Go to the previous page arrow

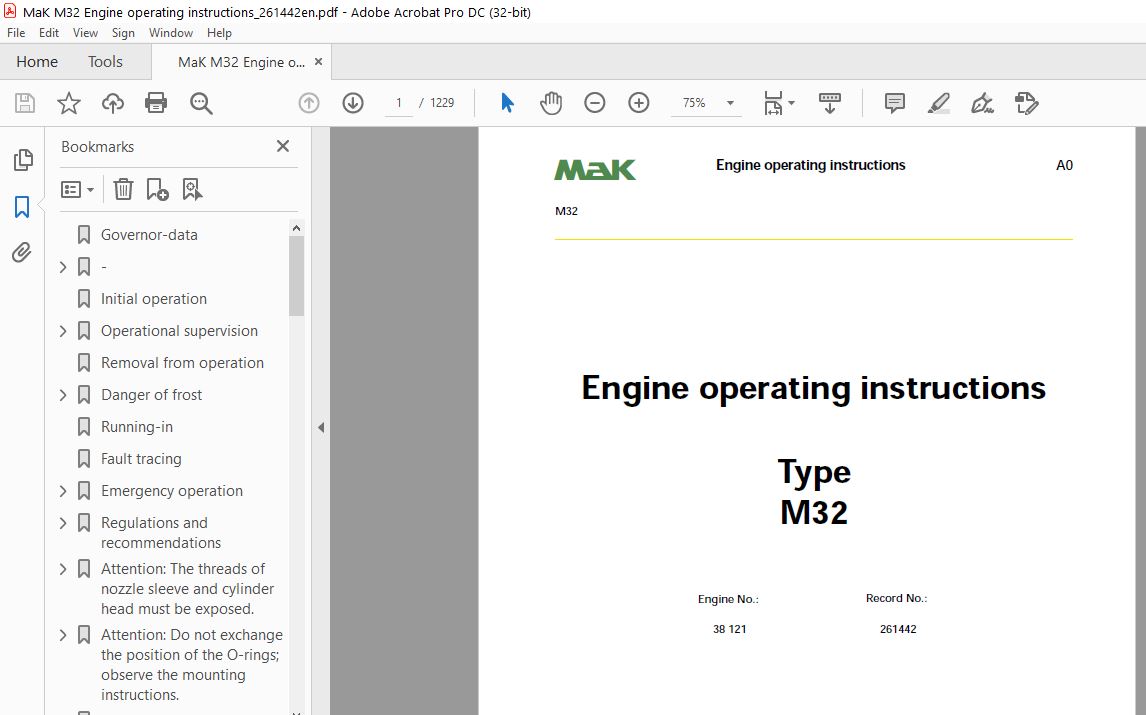tap(309, 103)
